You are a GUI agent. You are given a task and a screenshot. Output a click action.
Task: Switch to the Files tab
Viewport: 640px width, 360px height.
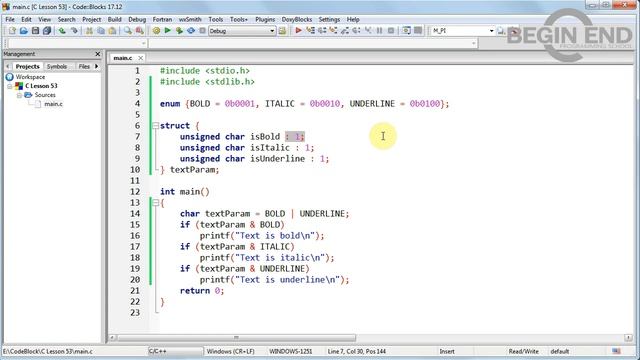pos(84,66)
